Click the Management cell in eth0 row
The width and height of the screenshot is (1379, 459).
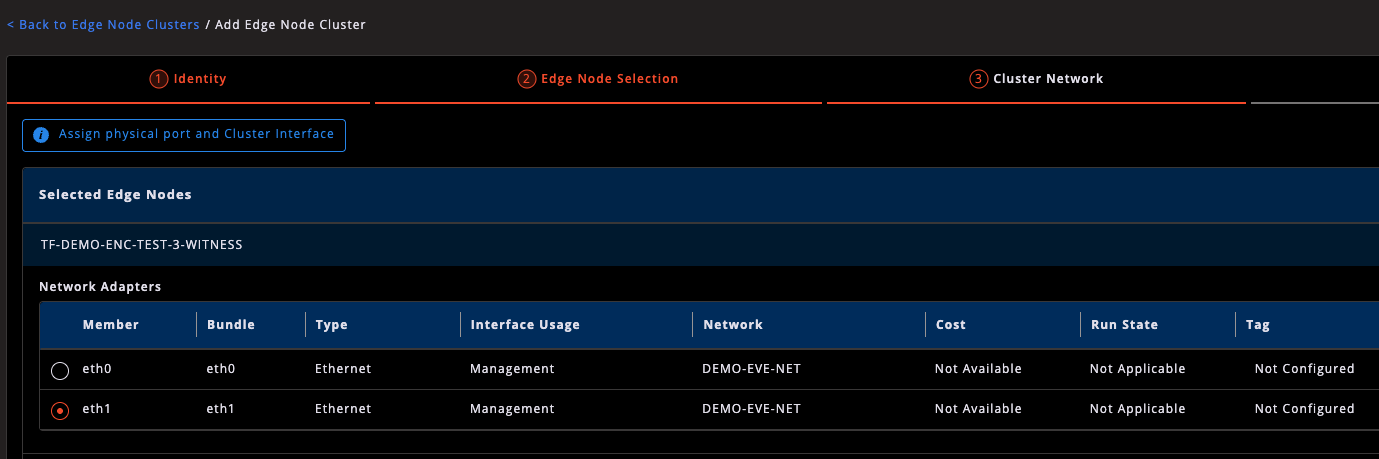click(x=512, y=369)
